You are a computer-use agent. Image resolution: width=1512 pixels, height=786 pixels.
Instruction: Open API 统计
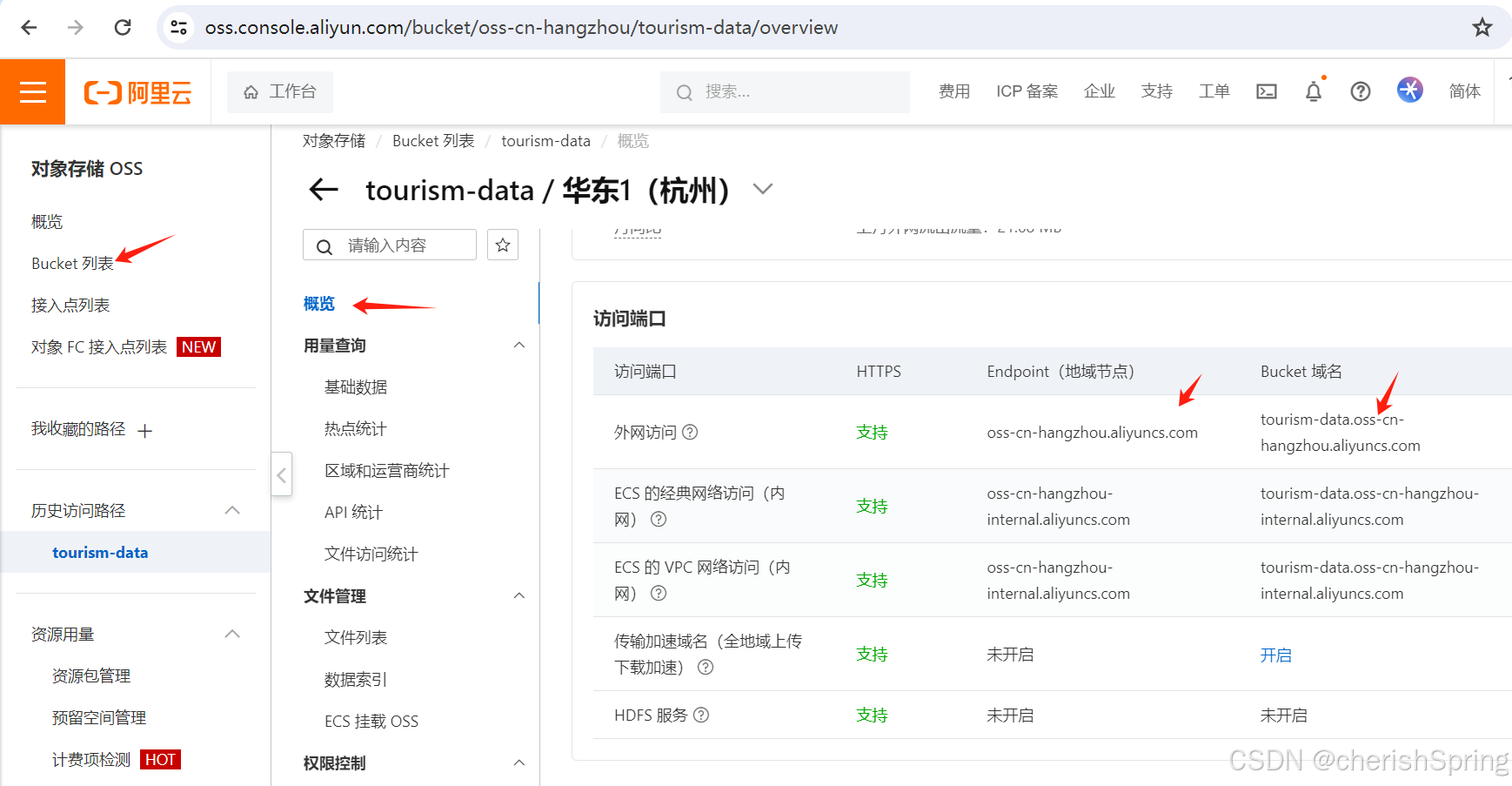click(x=354, y=513)
